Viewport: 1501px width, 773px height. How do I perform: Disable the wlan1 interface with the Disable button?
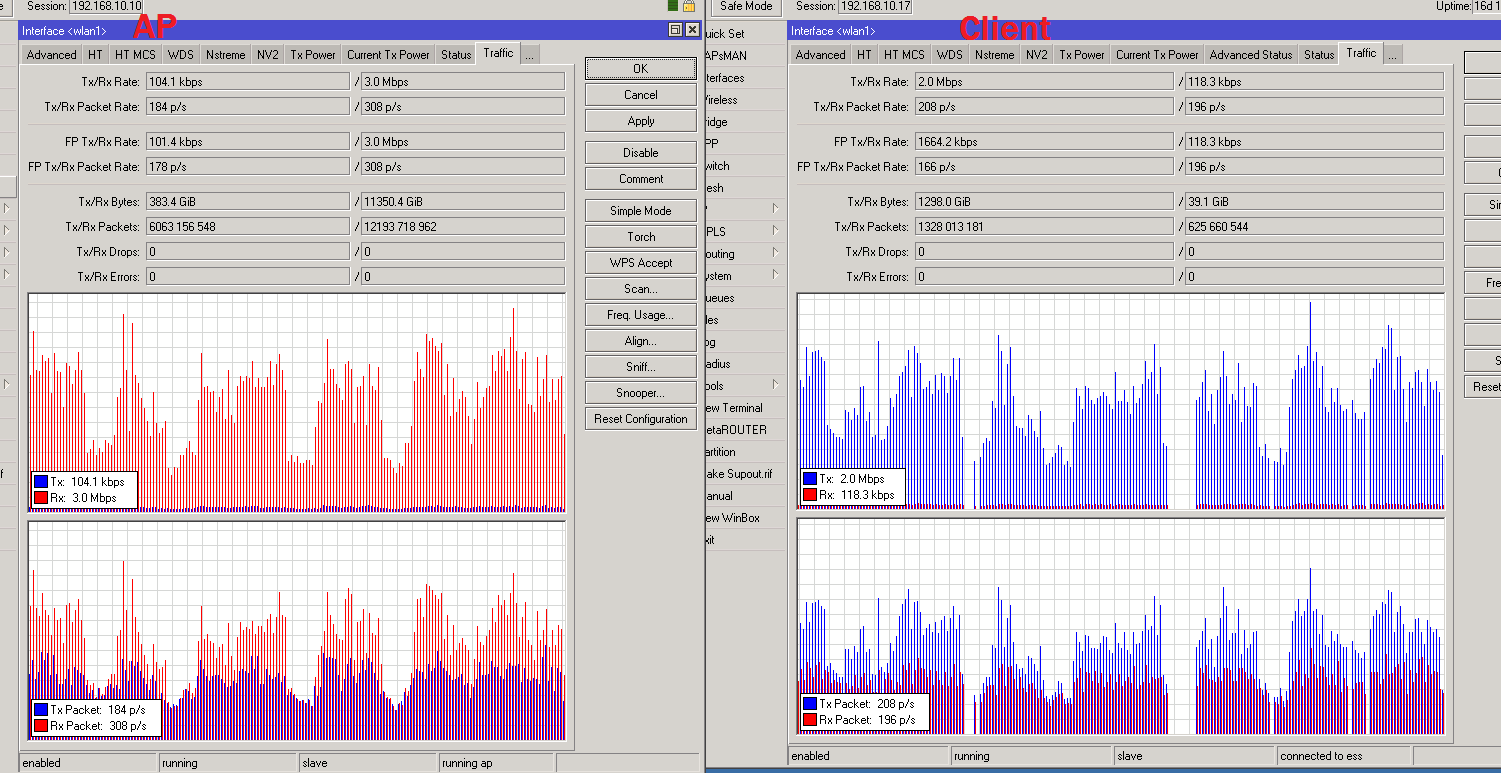(x=641, y=153)
